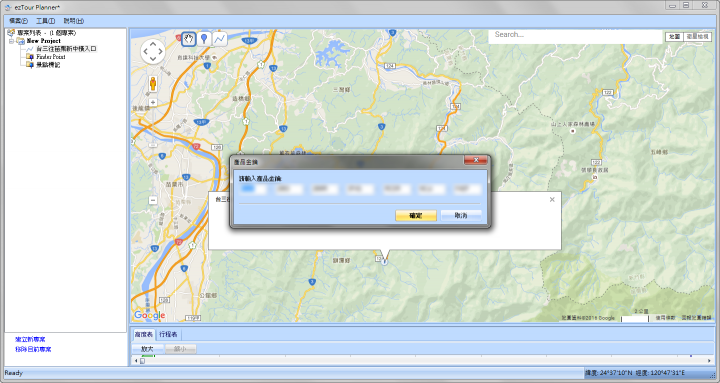Click the 建立新專案 link

point(30,339)
